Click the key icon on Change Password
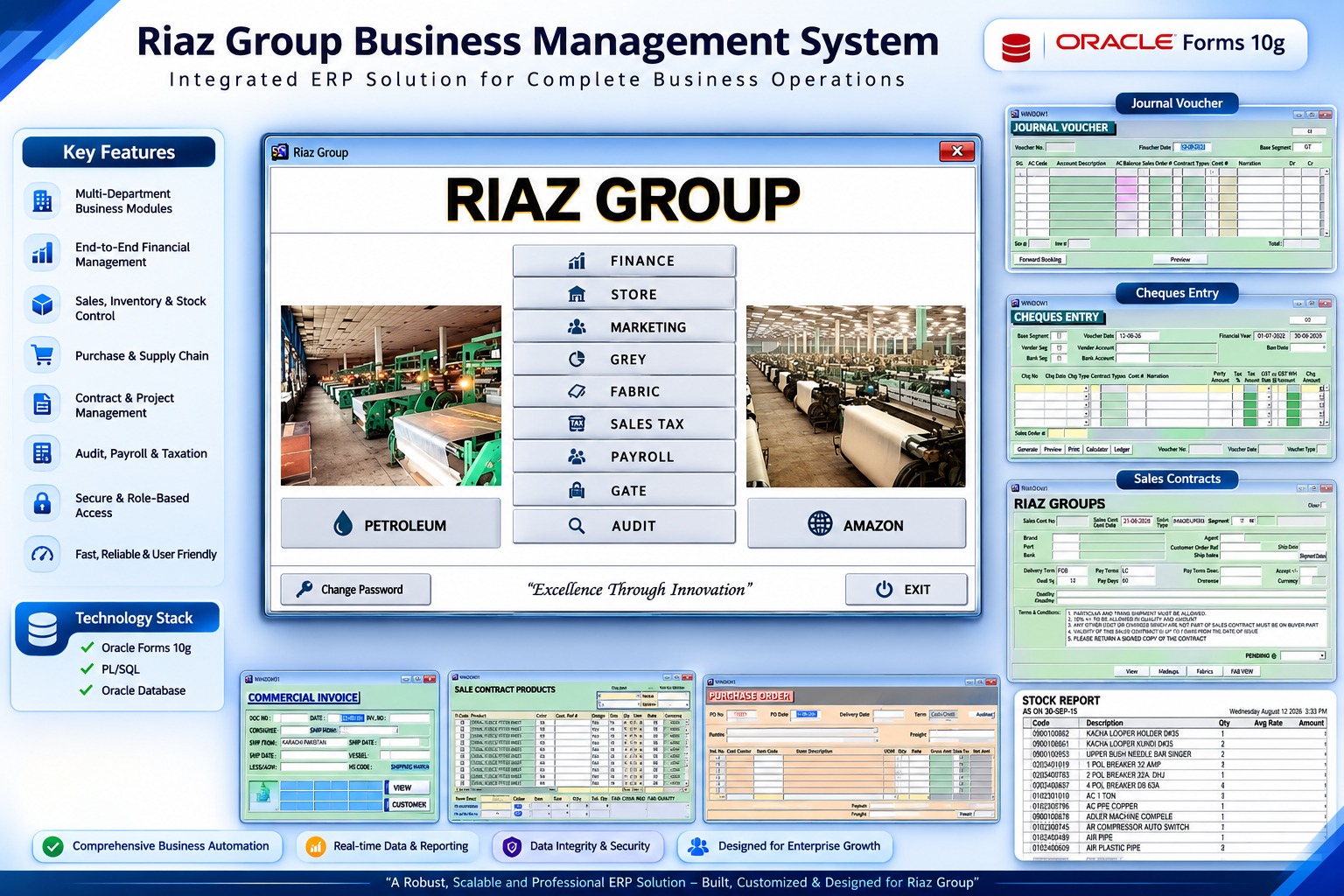This screenshot has height=896, width=1344. (x=304, y=589)
